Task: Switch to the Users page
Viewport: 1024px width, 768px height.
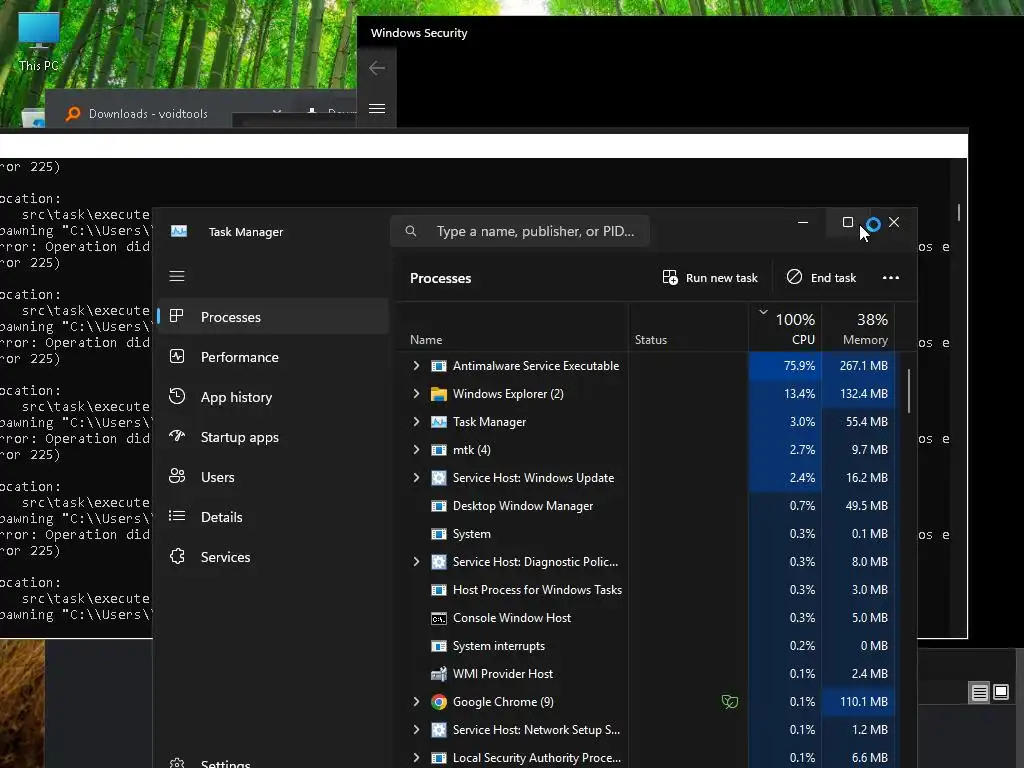Action: [x=273, y=476]
